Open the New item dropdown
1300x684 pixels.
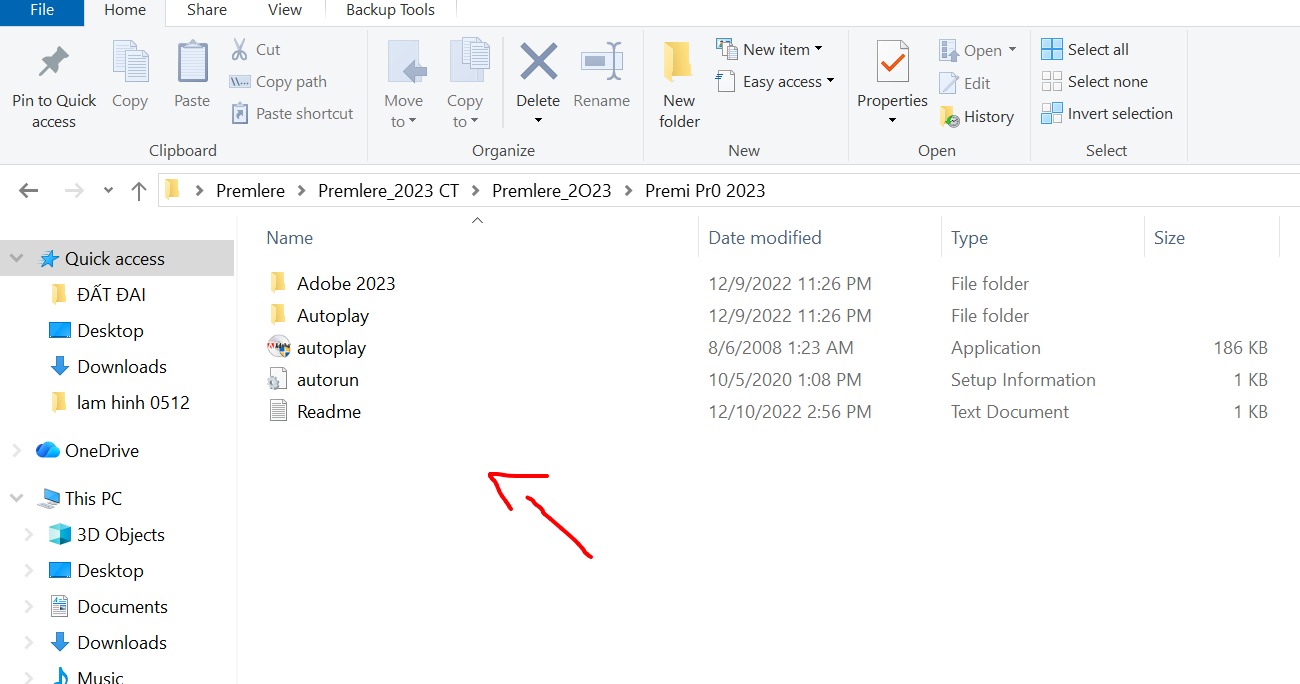(x=769, y=50)
